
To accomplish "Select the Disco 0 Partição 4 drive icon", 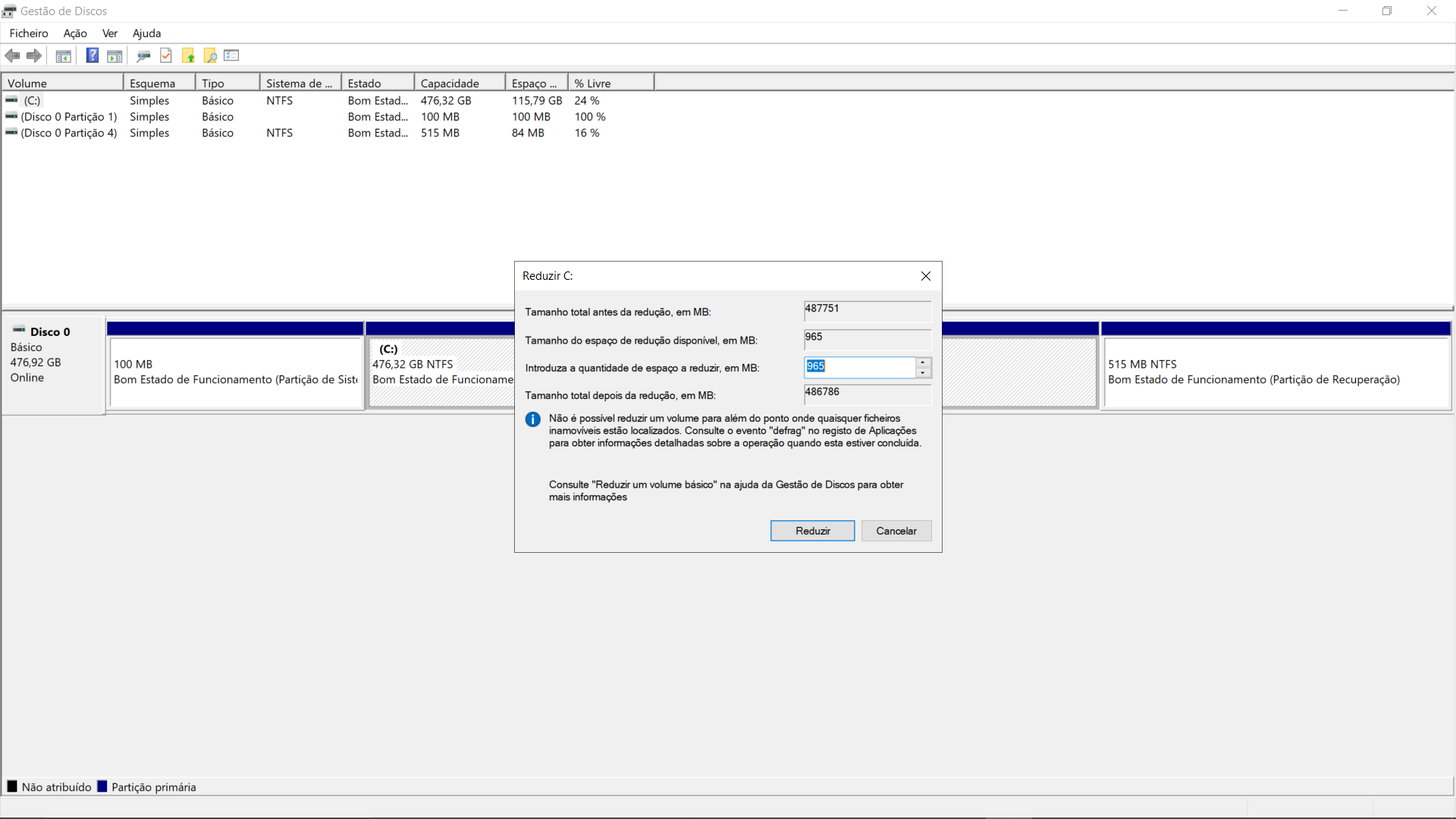I will coord(11,132).
